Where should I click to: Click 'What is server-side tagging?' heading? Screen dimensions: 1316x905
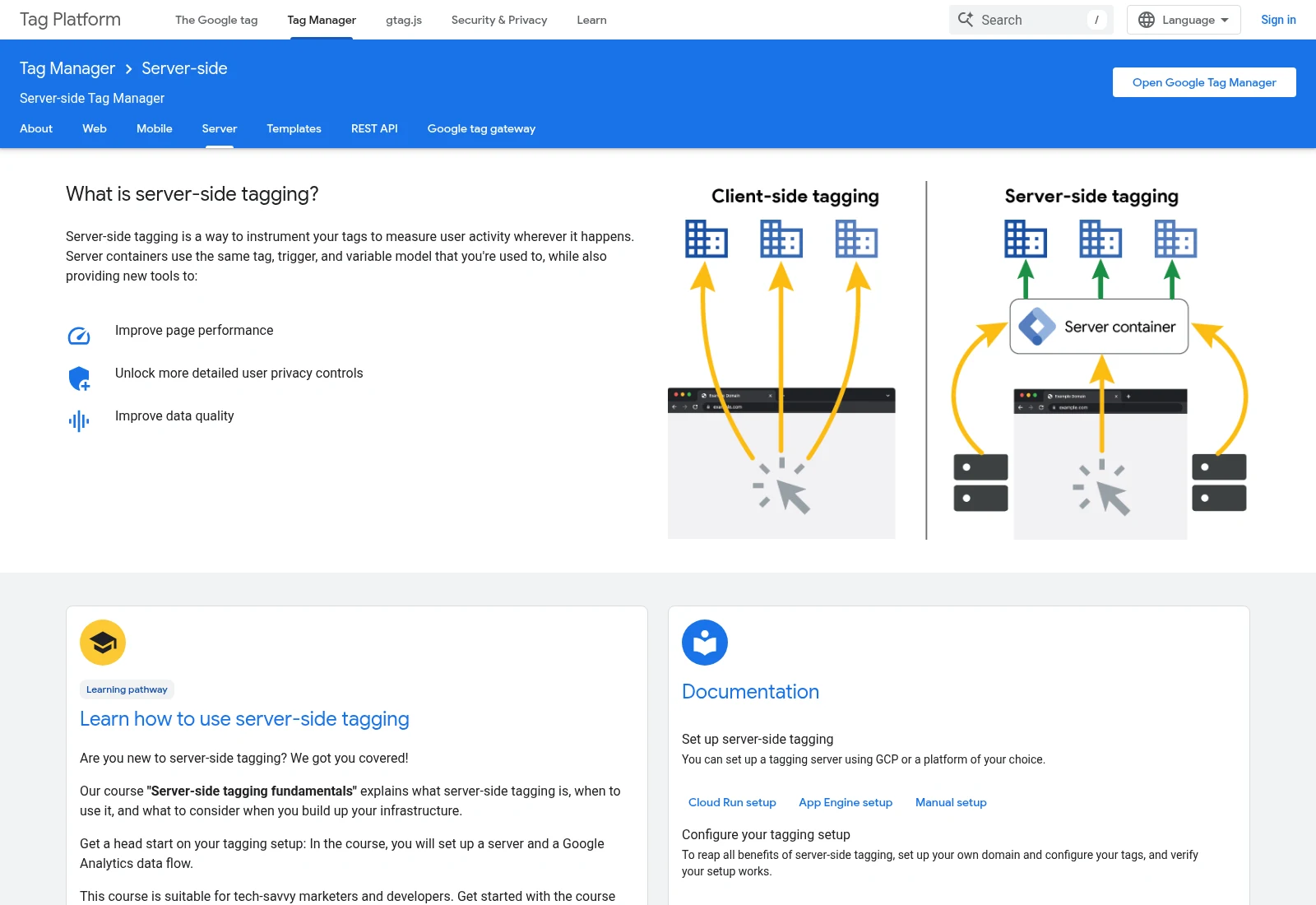192,194
